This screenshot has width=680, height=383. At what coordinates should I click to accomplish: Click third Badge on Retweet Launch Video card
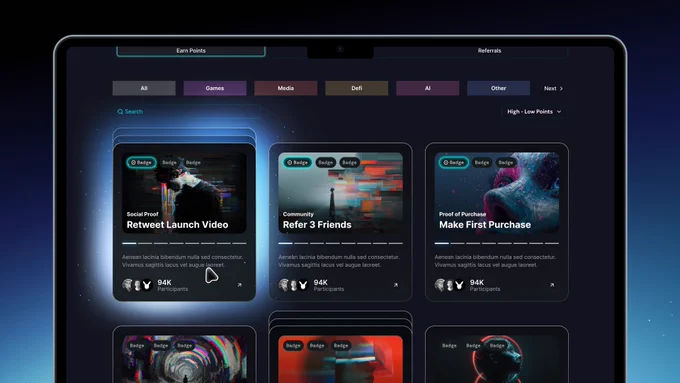coord(193,163)
